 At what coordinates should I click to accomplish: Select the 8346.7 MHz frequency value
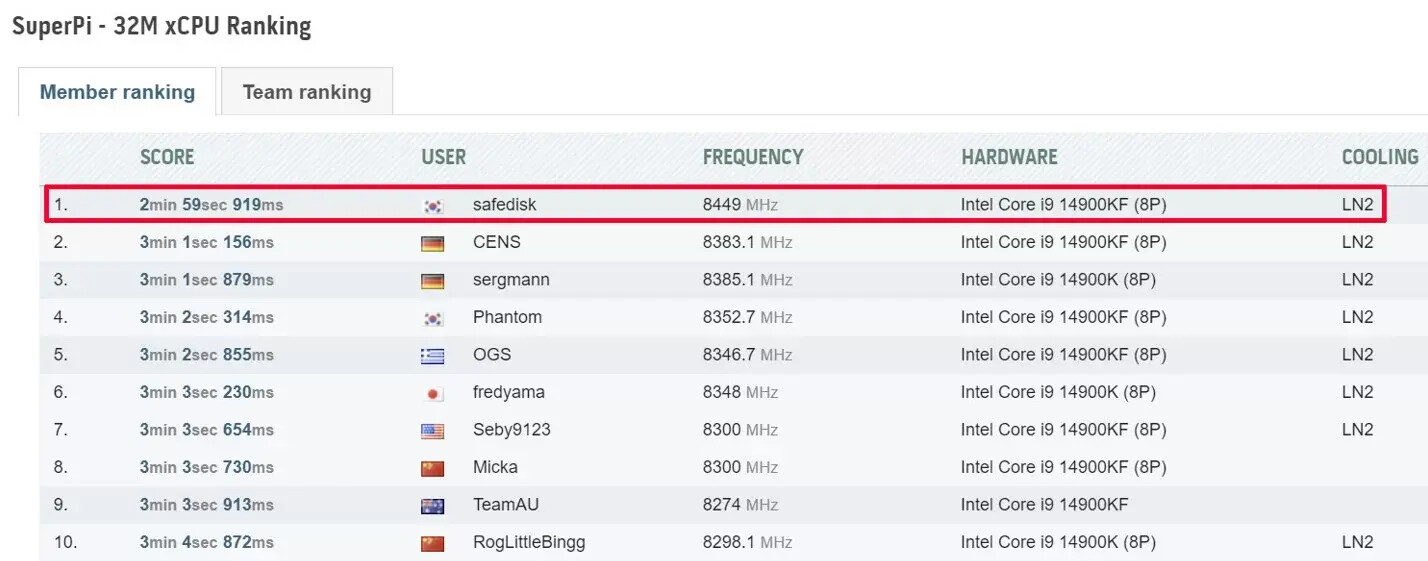point(748,355)
